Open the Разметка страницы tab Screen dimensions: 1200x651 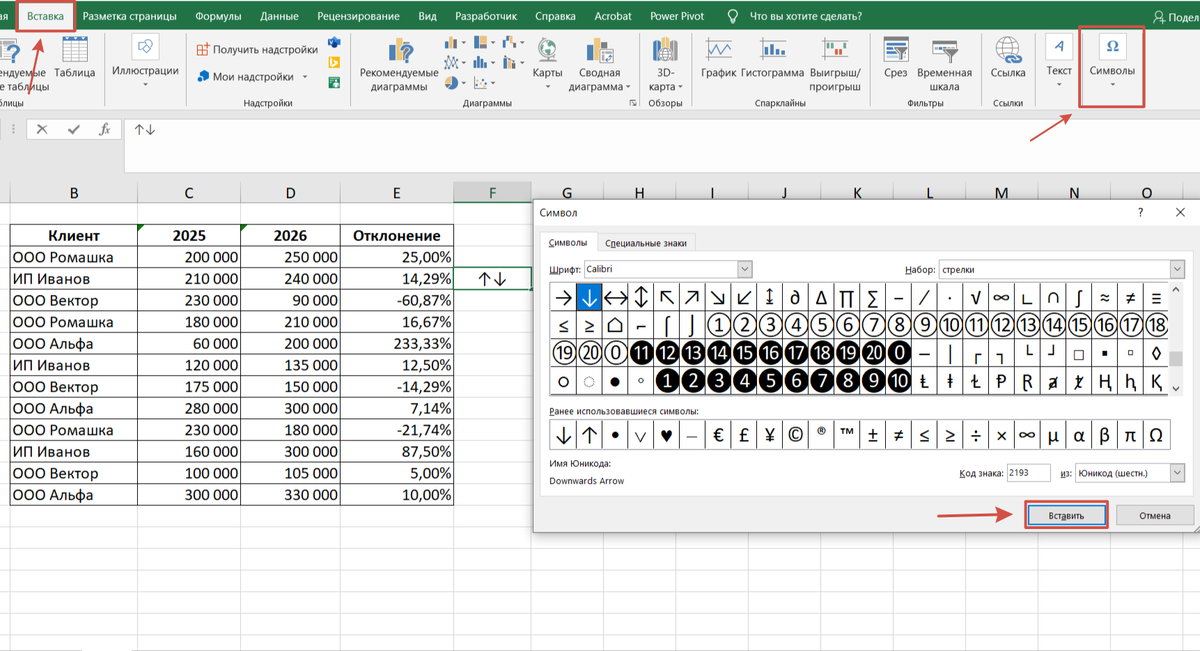[x=129, y=16]
